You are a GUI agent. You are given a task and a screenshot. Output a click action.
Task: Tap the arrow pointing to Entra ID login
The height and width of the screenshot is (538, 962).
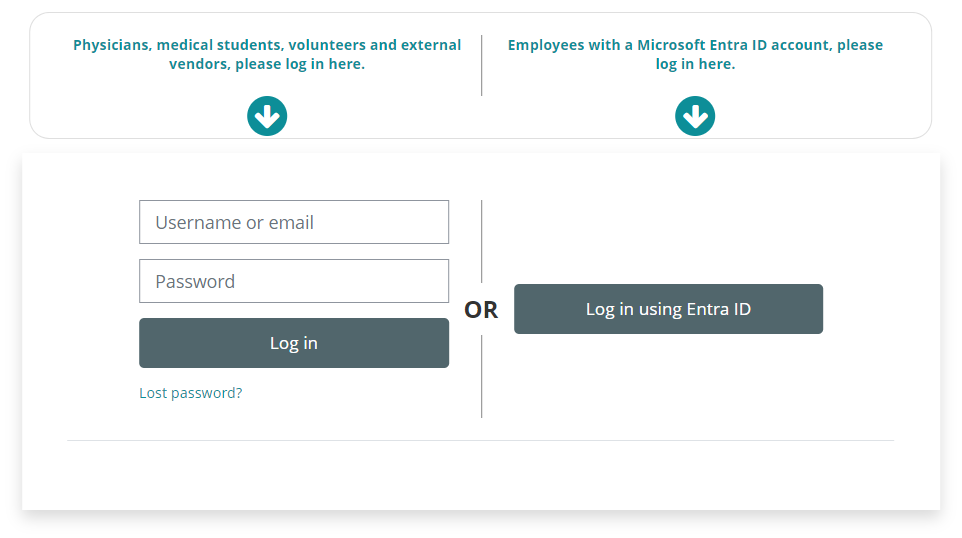[x=695, y=117]
